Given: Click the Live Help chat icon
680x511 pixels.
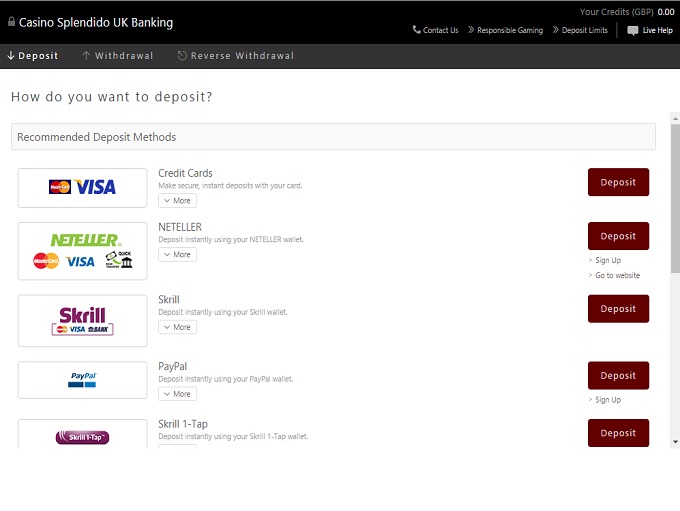Looking at the screenshot, I should (x=632, y=31).
